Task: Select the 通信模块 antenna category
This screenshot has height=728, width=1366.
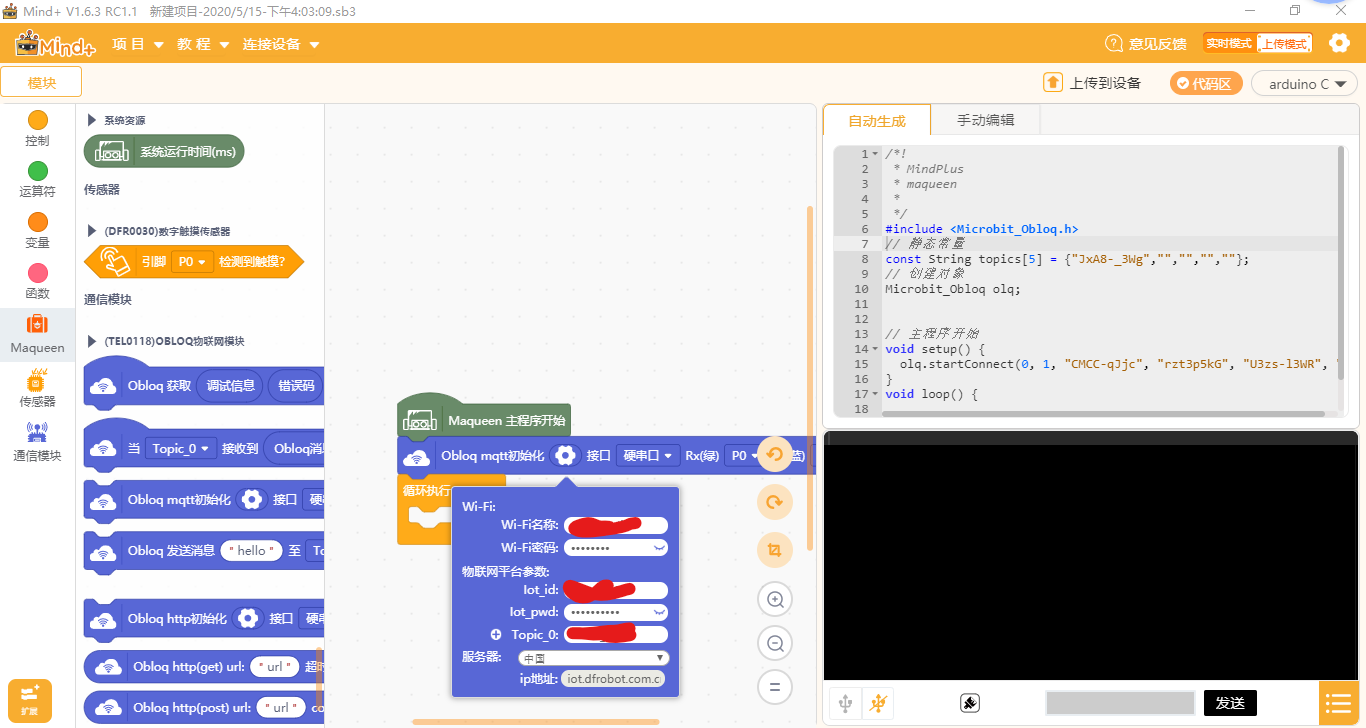Action: pos(37,442)
